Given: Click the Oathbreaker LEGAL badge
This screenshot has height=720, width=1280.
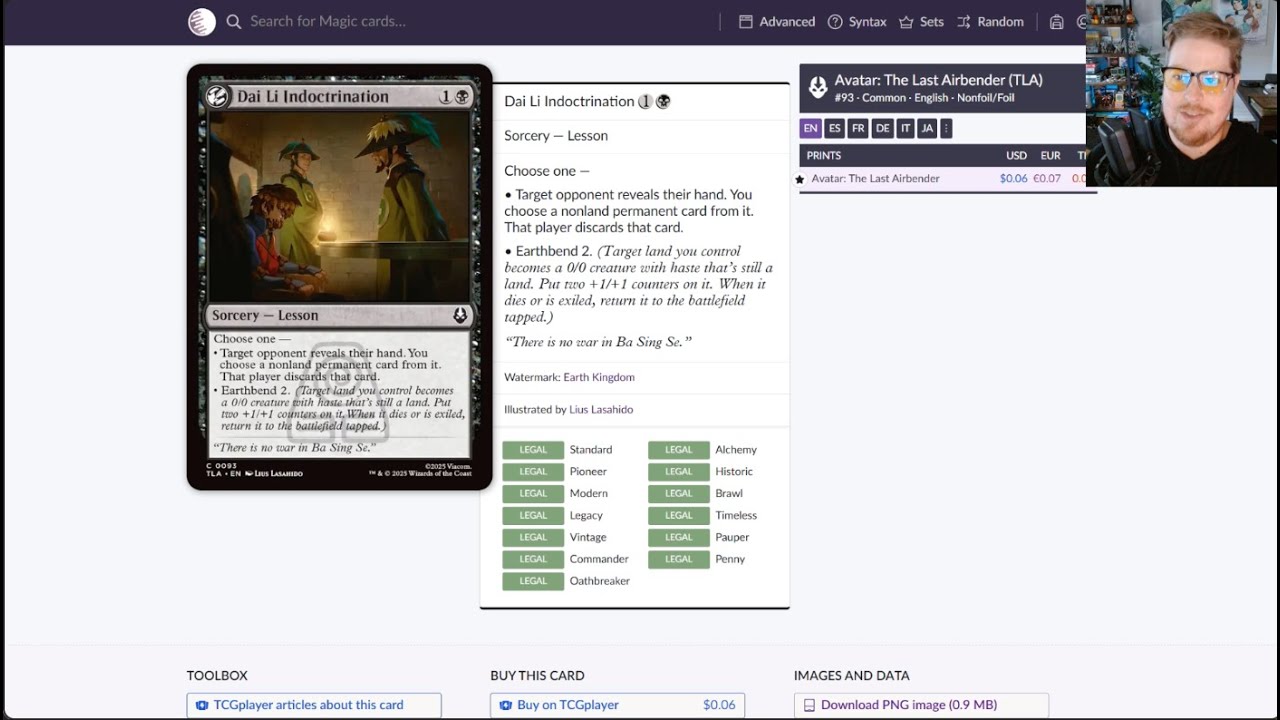Looking at the screenshot, I should coord(533,582).
